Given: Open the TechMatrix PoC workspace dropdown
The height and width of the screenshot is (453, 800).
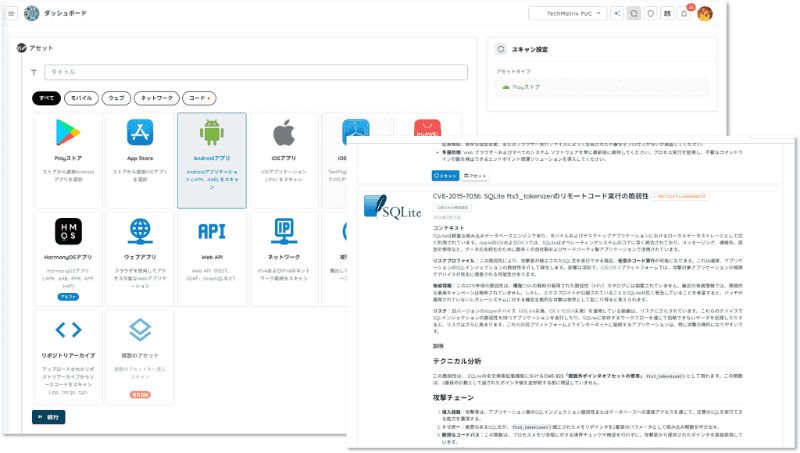Looking at the screenshot, I should [x=567, y=14].
